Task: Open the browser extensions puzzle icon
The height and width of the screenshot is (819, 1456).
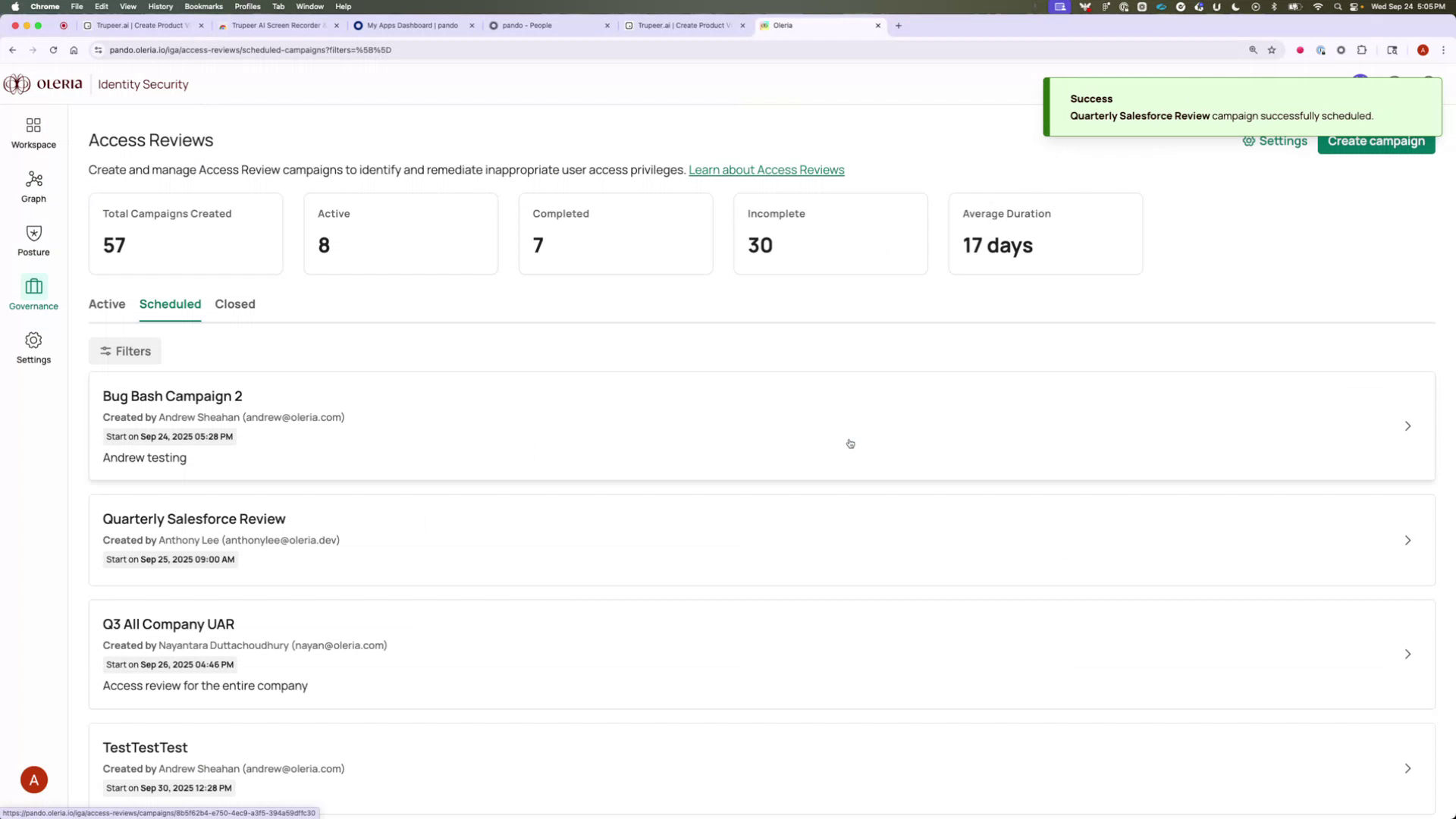Action: pyautogui.click(x=1362, y=50)
